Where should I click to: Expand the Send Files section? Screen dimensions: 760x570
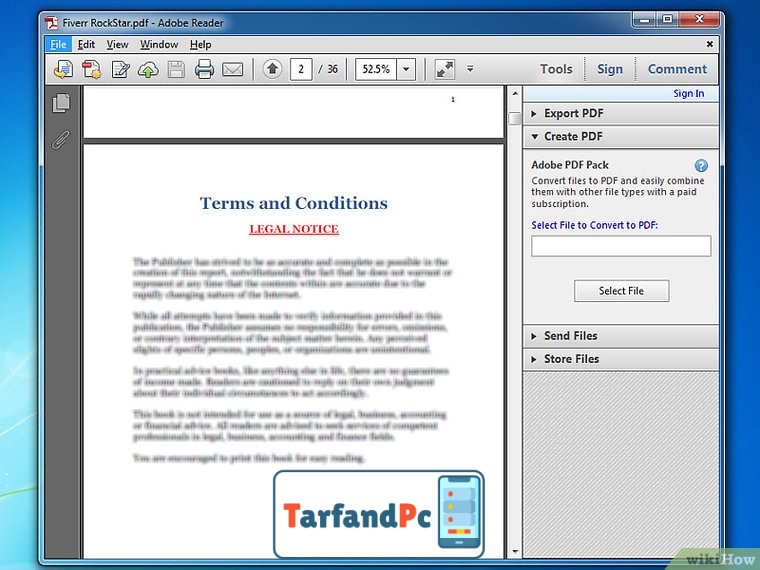pos(620,336)
